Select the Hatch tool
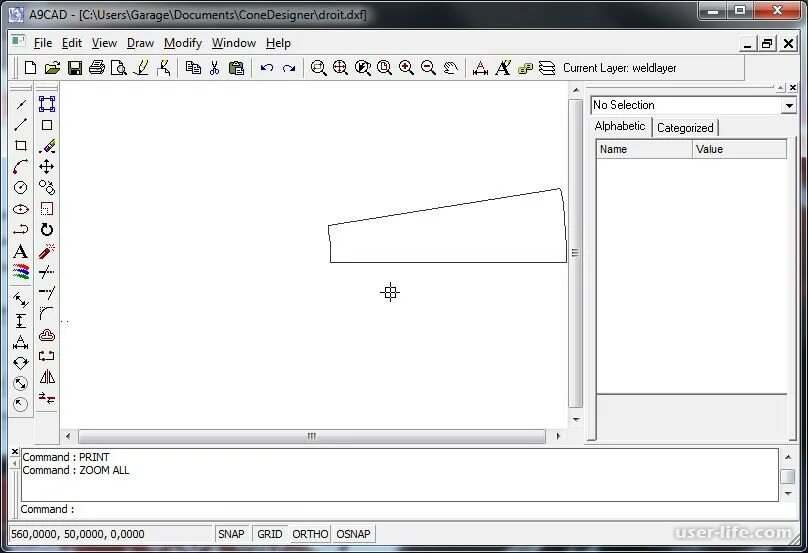 click(x=21, y=272)
